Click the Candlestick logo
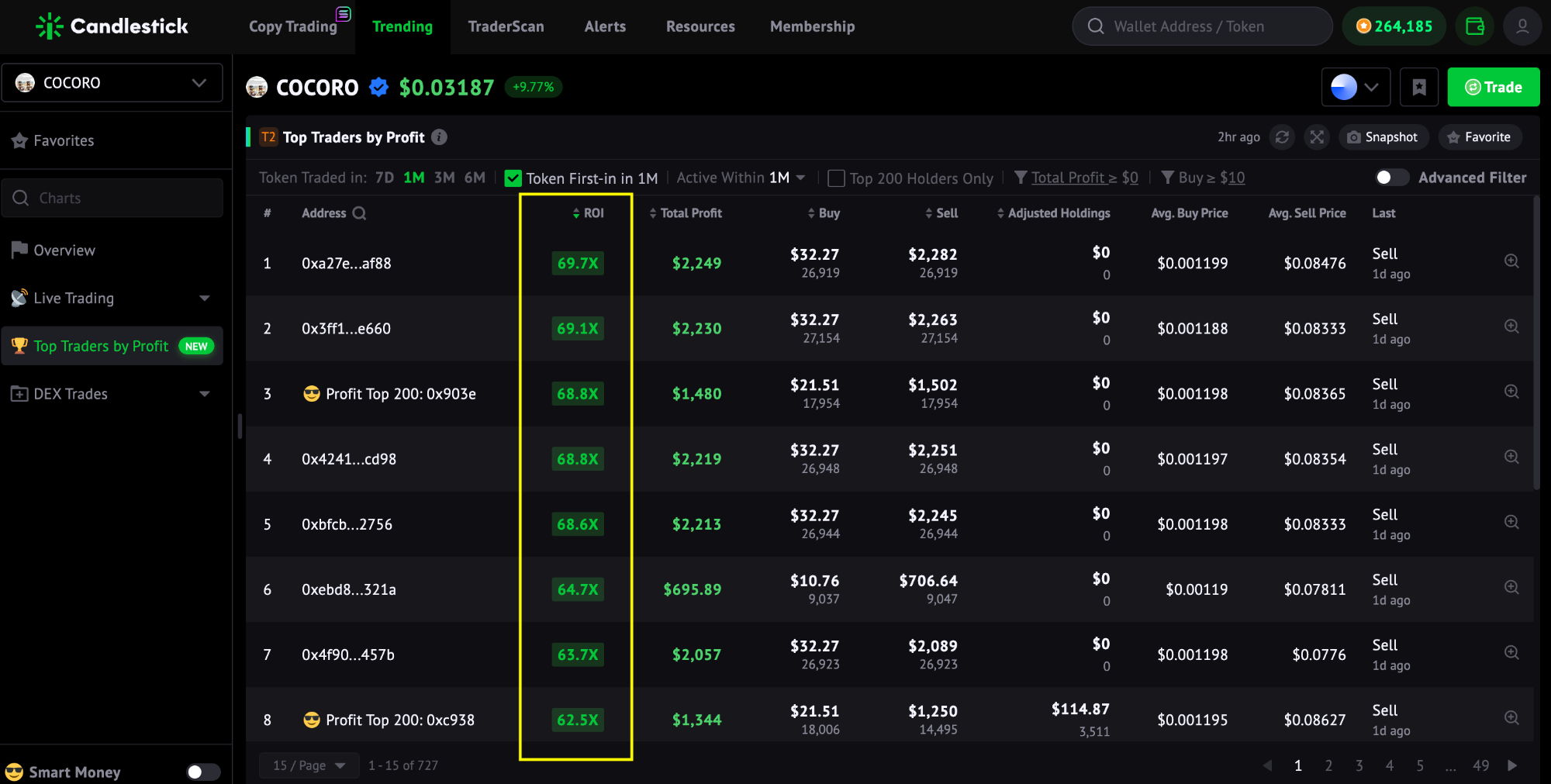The image size is (1551, 784). coord(112,26)
